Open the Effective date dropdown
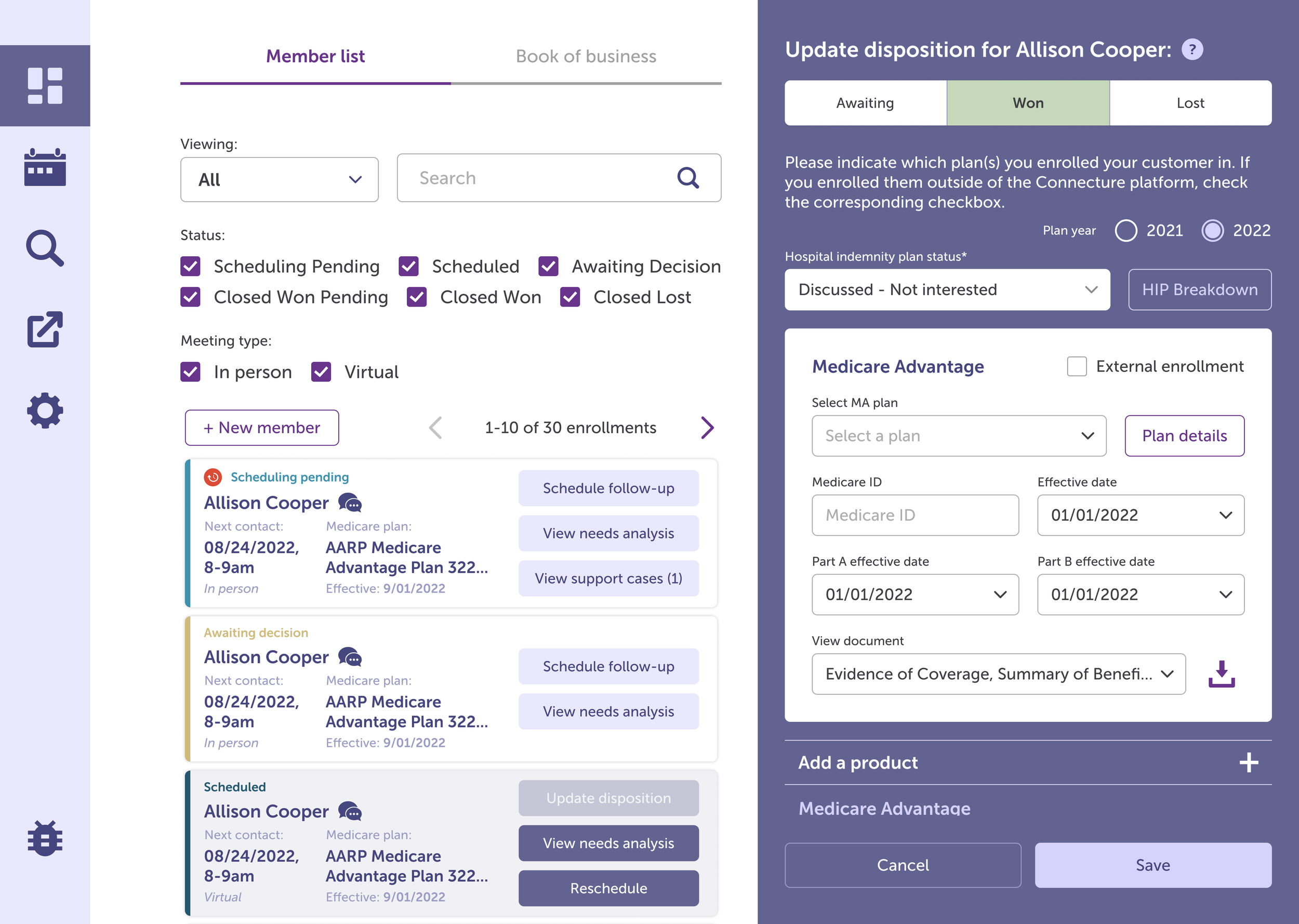 tap(1141, 515)
